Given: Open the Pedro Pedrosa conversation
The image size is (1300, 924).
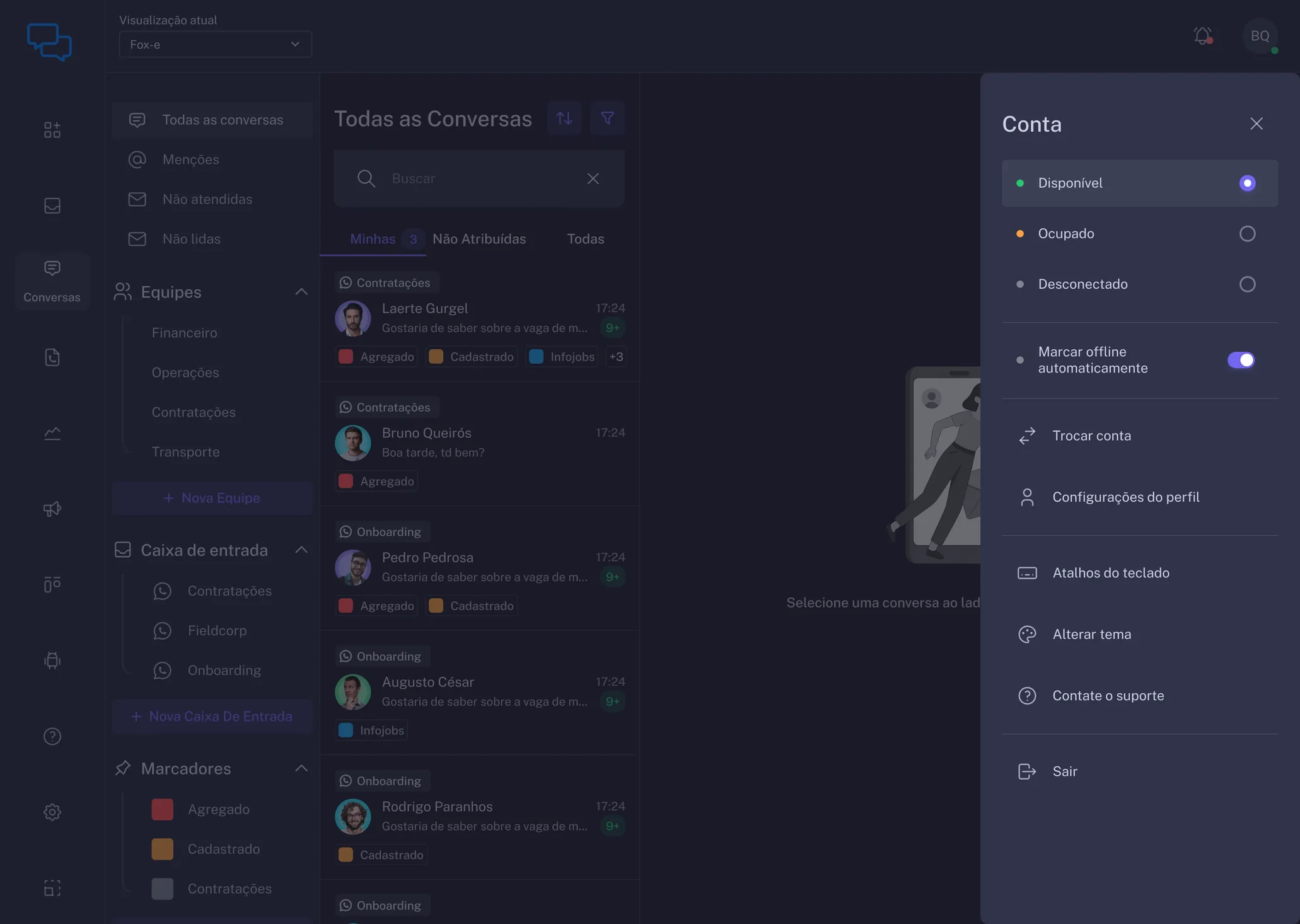Looking at the screenshot, I should (x=479, y=568).
